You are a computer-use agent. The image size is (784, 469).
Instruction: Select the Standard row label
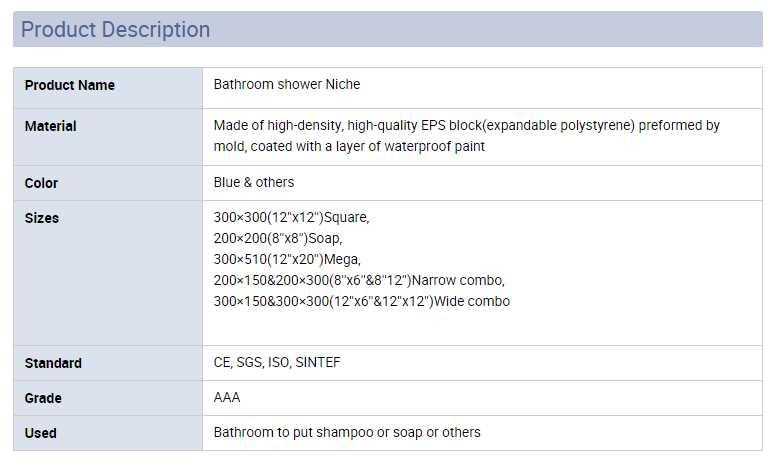pos(53,364)
